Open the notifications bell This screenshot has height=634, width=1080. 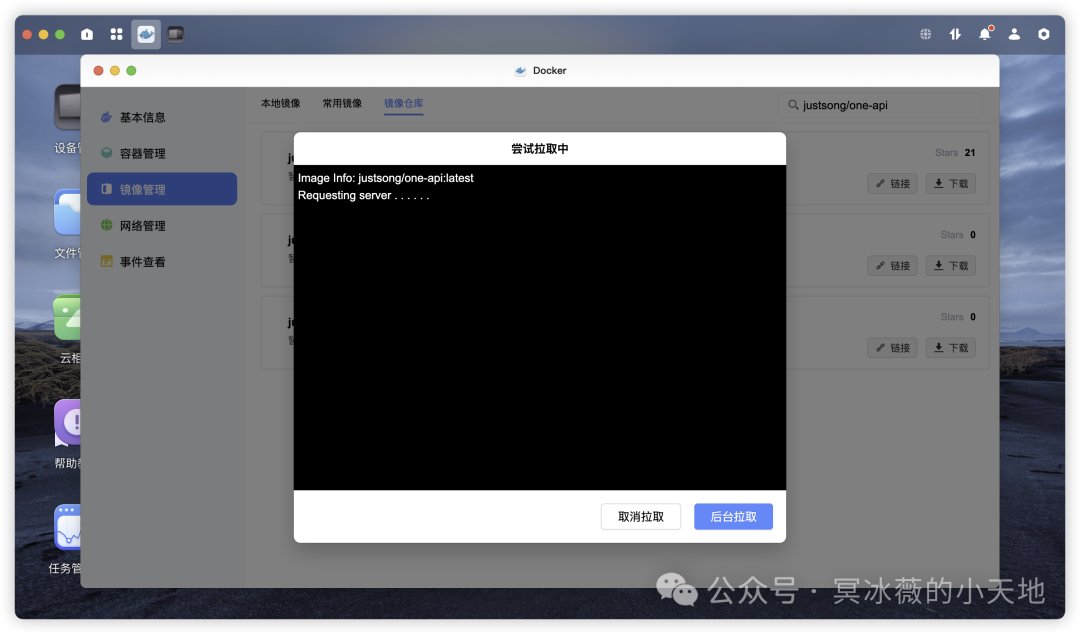[x=985, y=34]
